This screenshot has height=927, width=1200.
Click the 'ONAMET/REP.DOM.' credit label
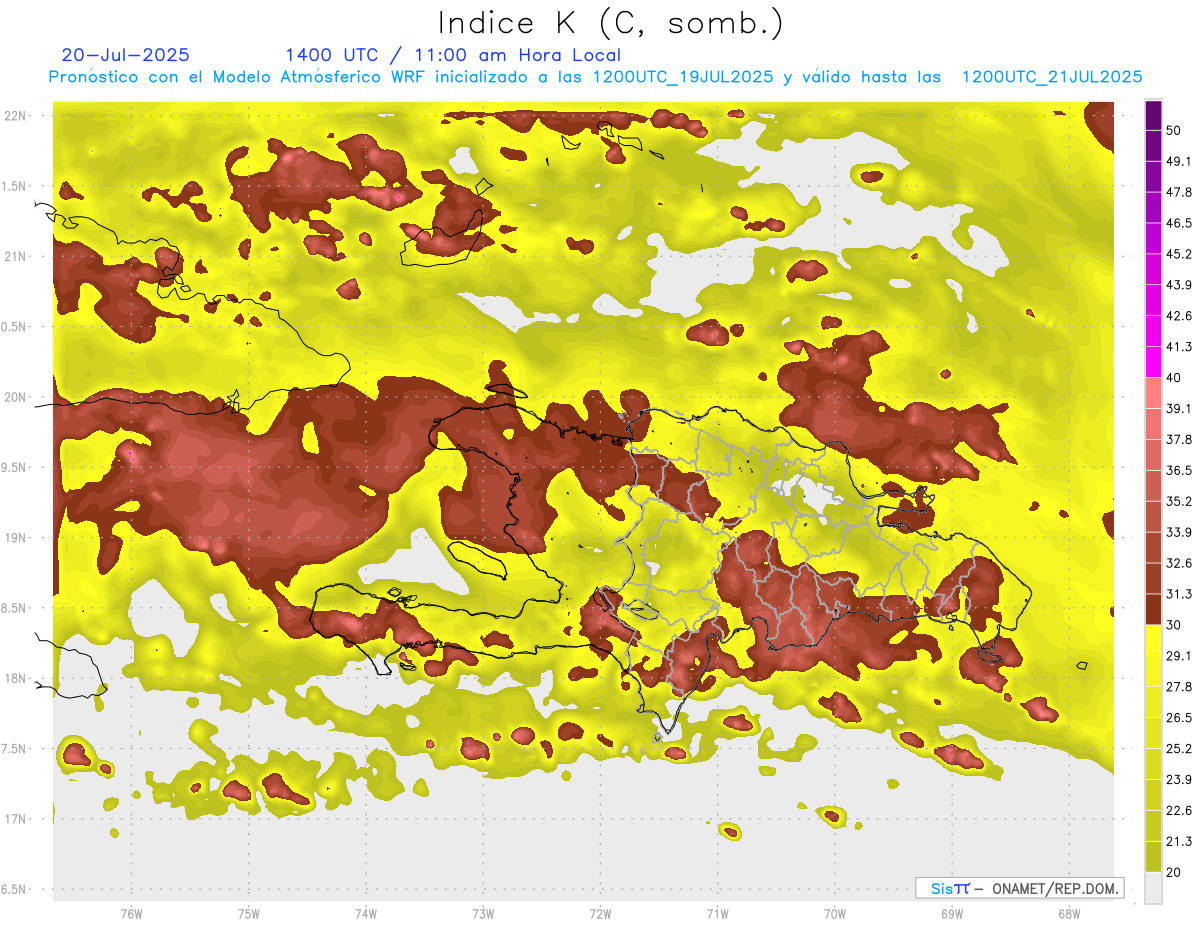1054,888
